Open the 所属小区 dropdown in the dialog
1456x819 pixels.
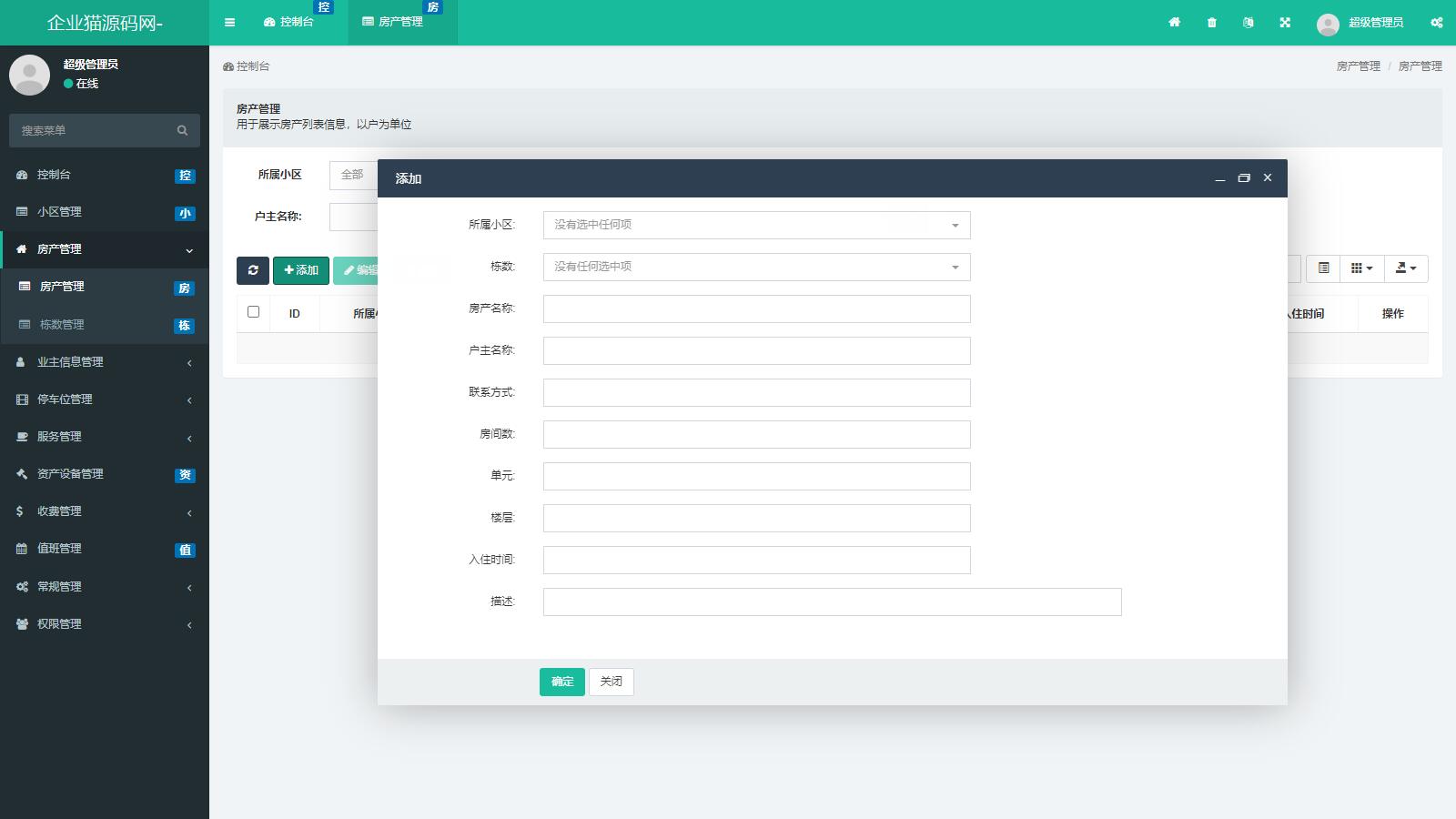coord(756,225)
